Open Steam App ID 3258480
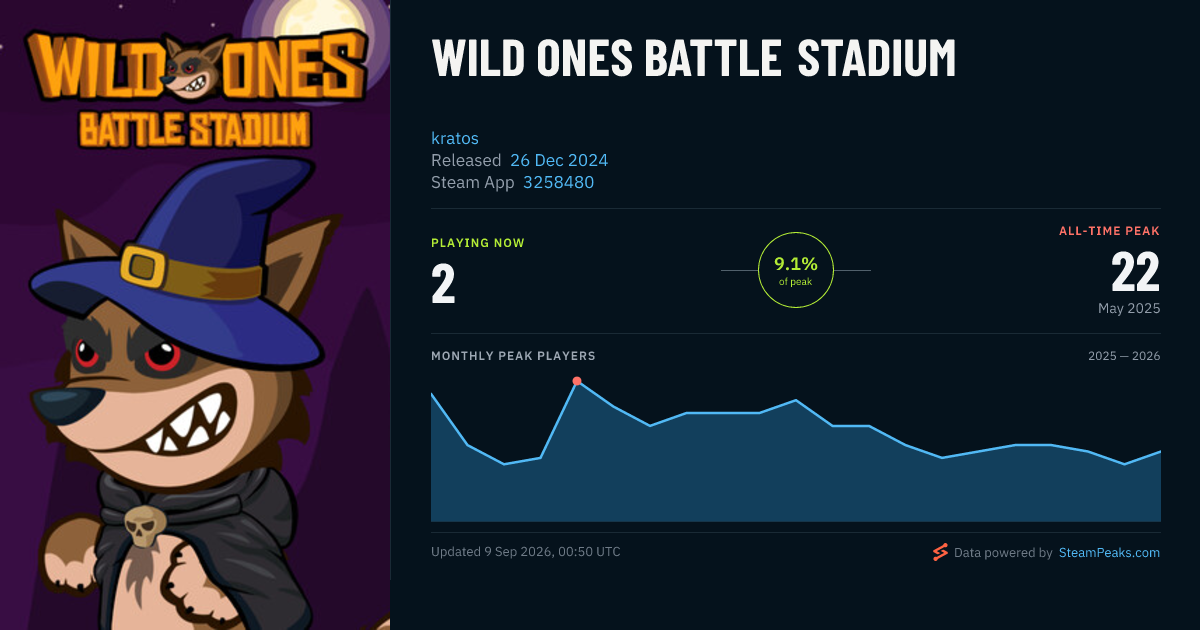1200x630 pixels. [x=559, y=182]
